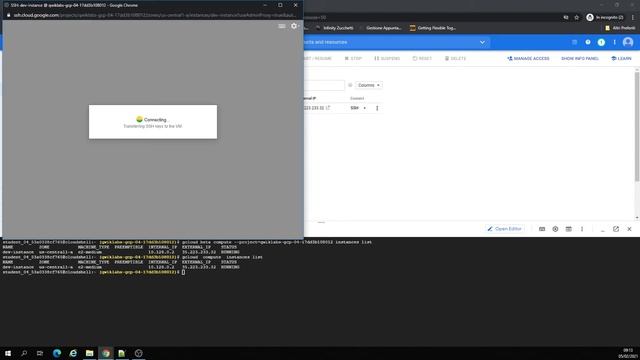Click the SSH window address bar URL
This screenshot has width=640, height=360.
[x=154, y=15]
